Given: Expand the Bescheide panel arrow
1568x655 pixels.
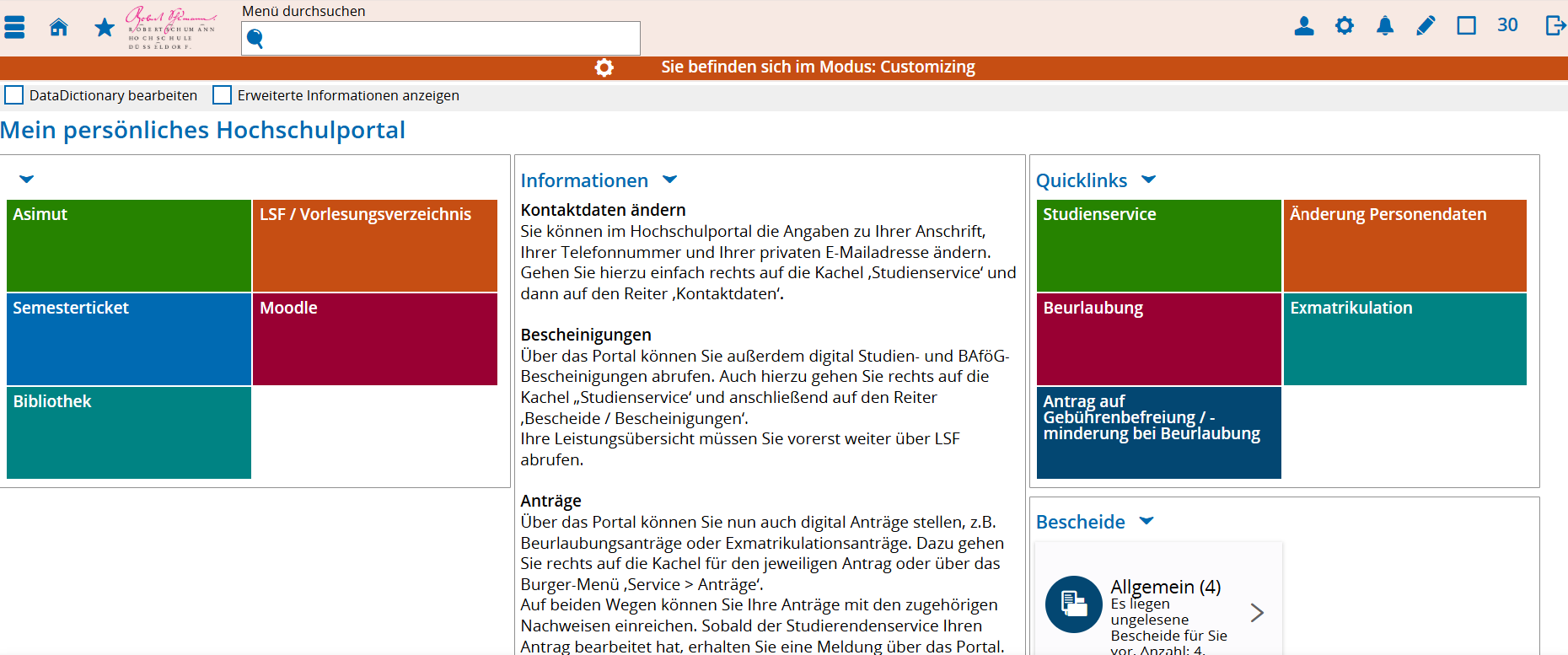Looking at the screenshot, I should tap(1146, 521).
